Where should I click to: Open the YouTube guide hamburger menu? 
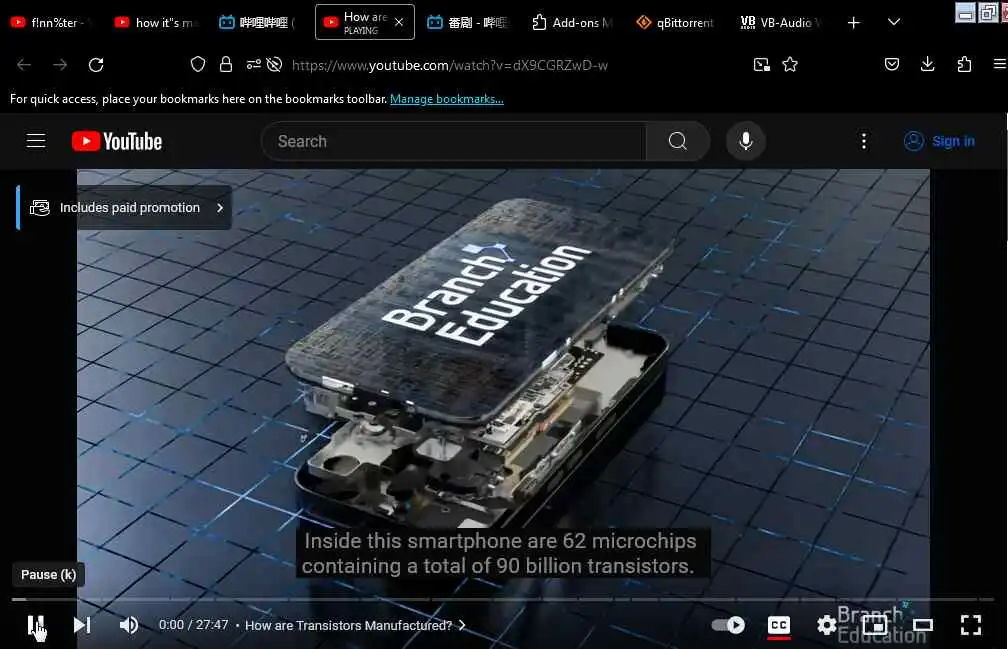click(36, 141)
